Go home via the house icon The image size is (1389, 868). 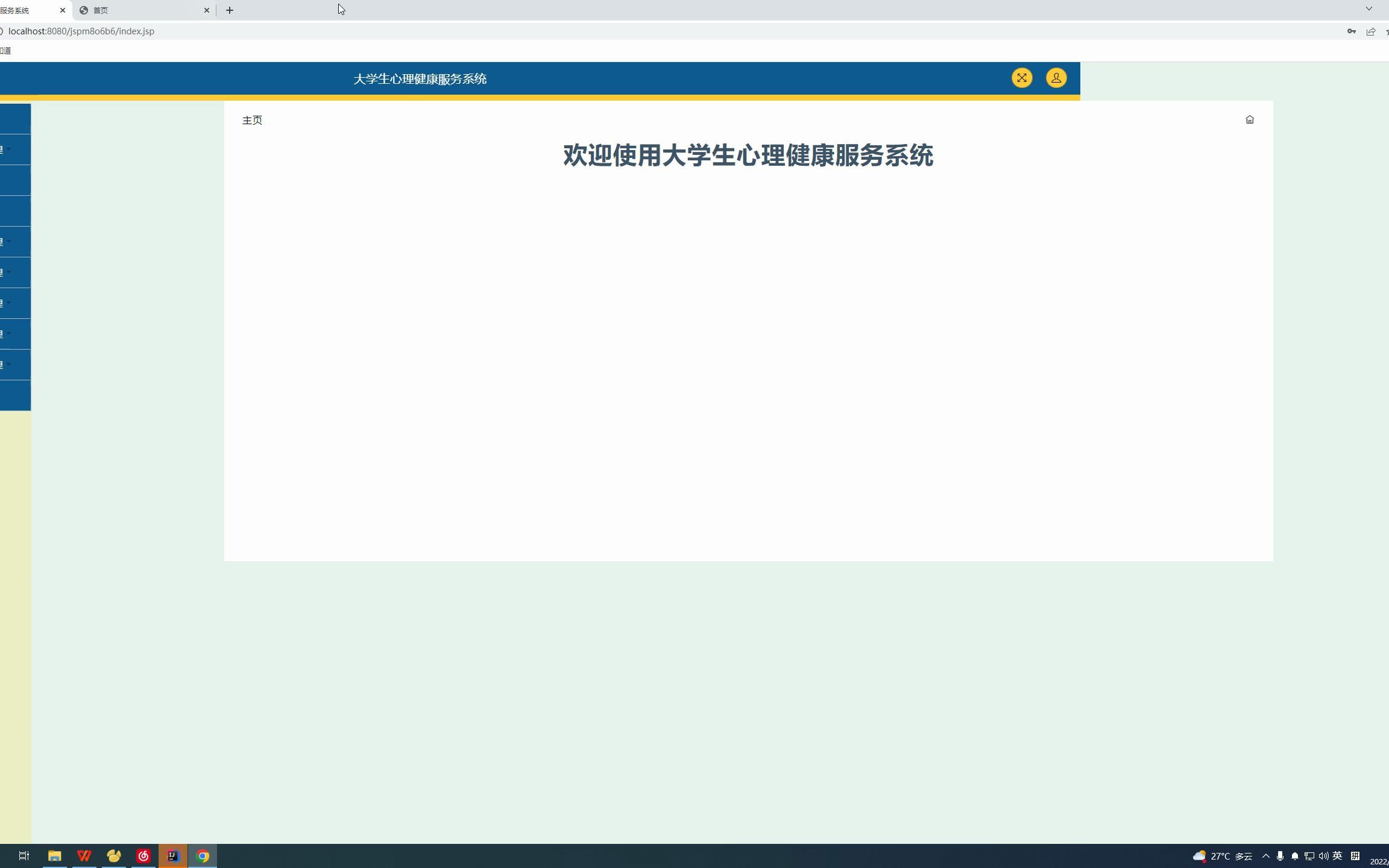click(1250, 120)
